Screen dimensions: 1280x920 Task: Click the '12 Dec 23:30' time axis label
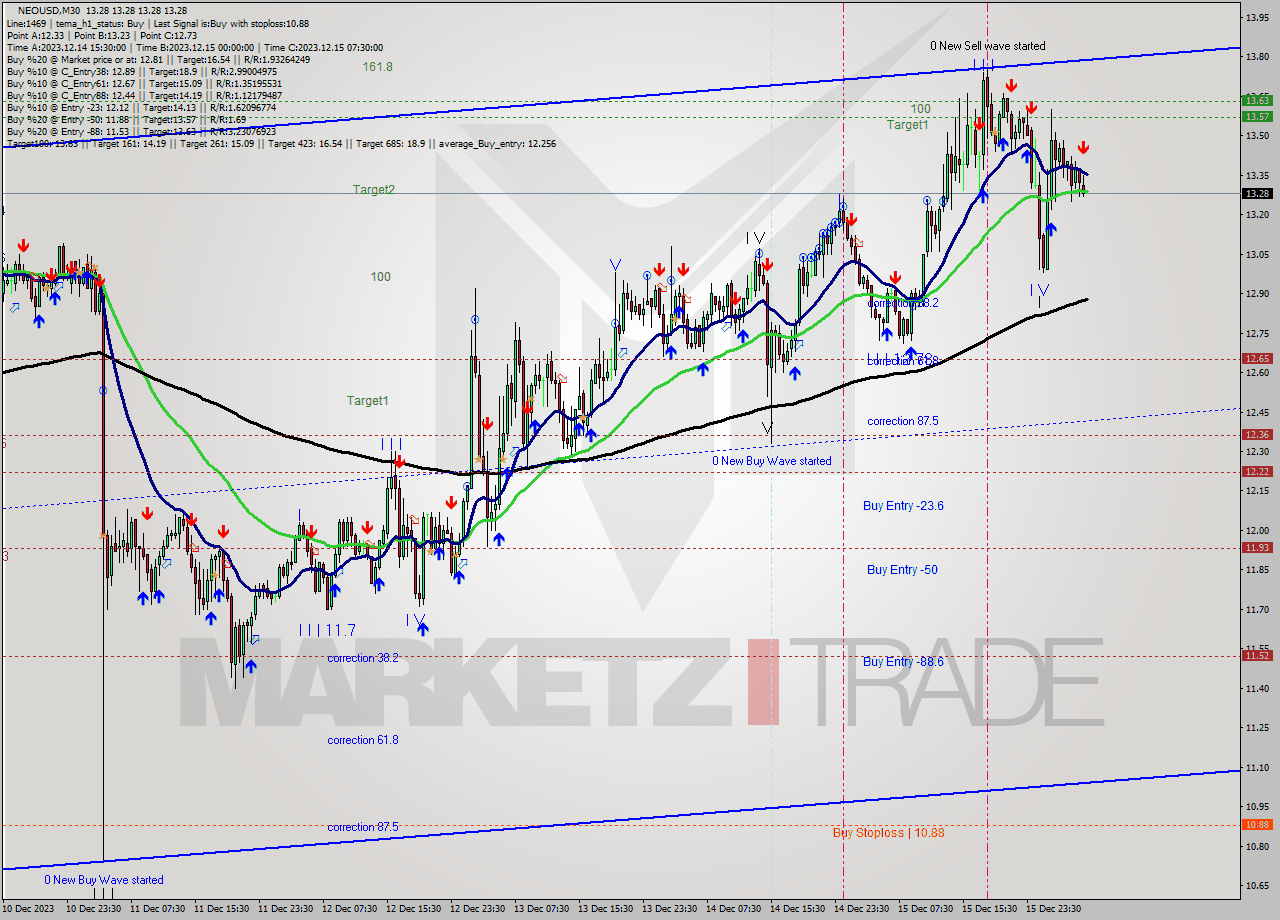click(478, 909)
